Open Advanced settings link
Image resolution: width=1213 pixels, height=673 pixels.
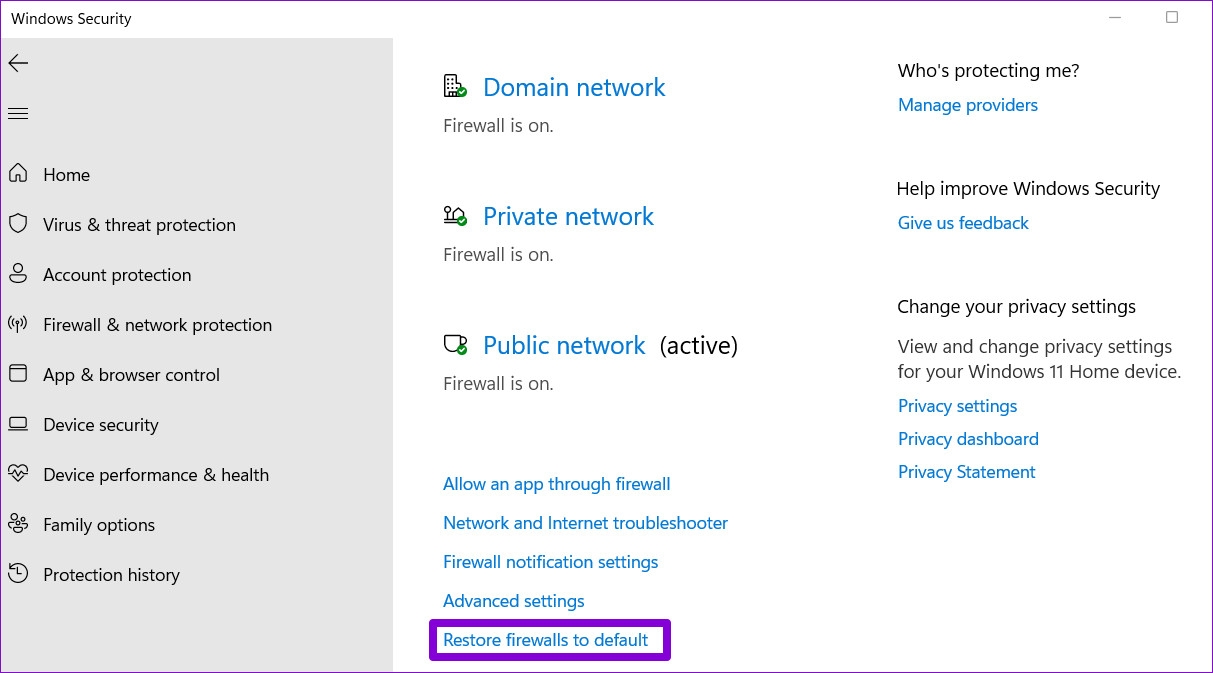point(513,601)
